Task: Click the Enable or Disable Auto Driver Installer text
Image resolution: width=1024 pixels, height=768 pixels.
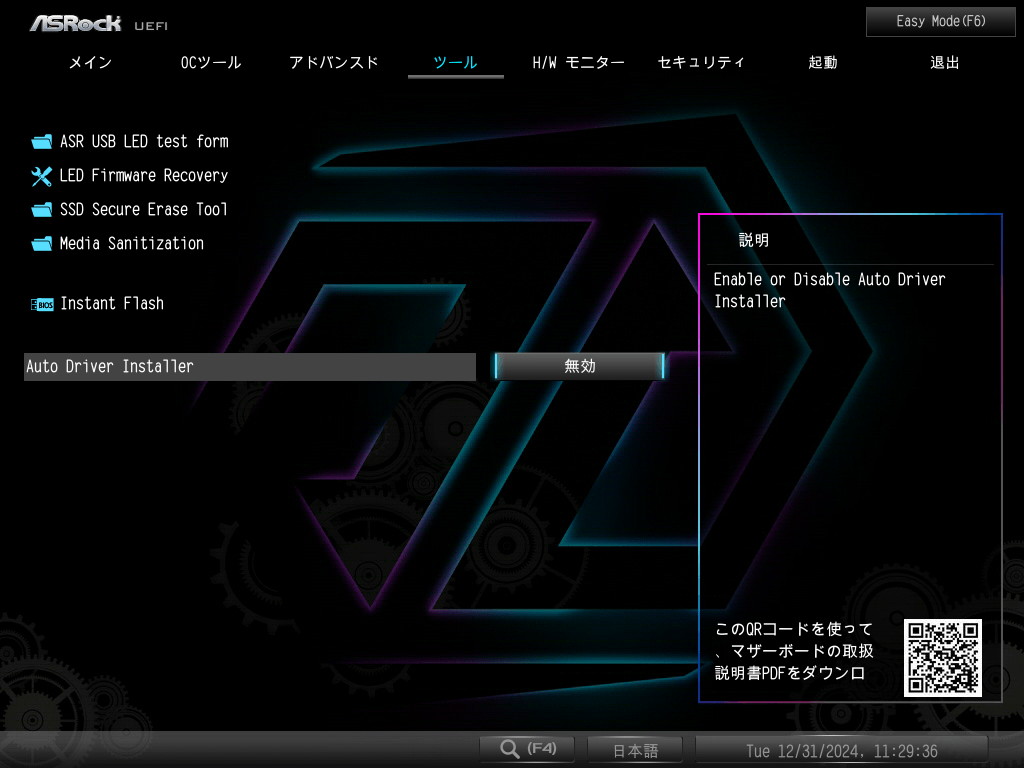Action: [829, 290]
